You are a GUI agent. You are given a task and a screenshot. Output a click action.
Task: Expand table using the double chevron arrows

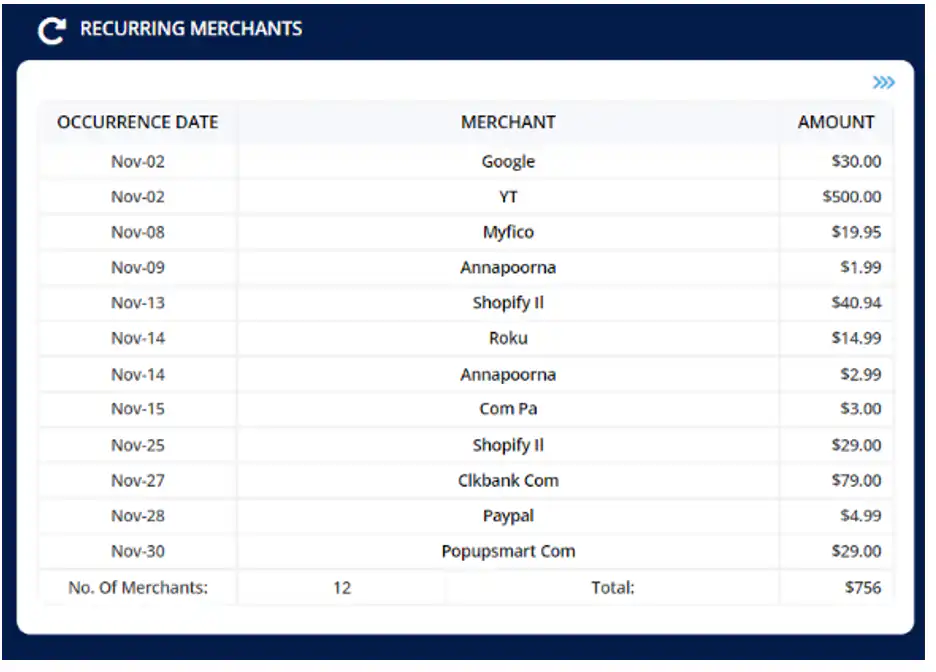(883, 82)
